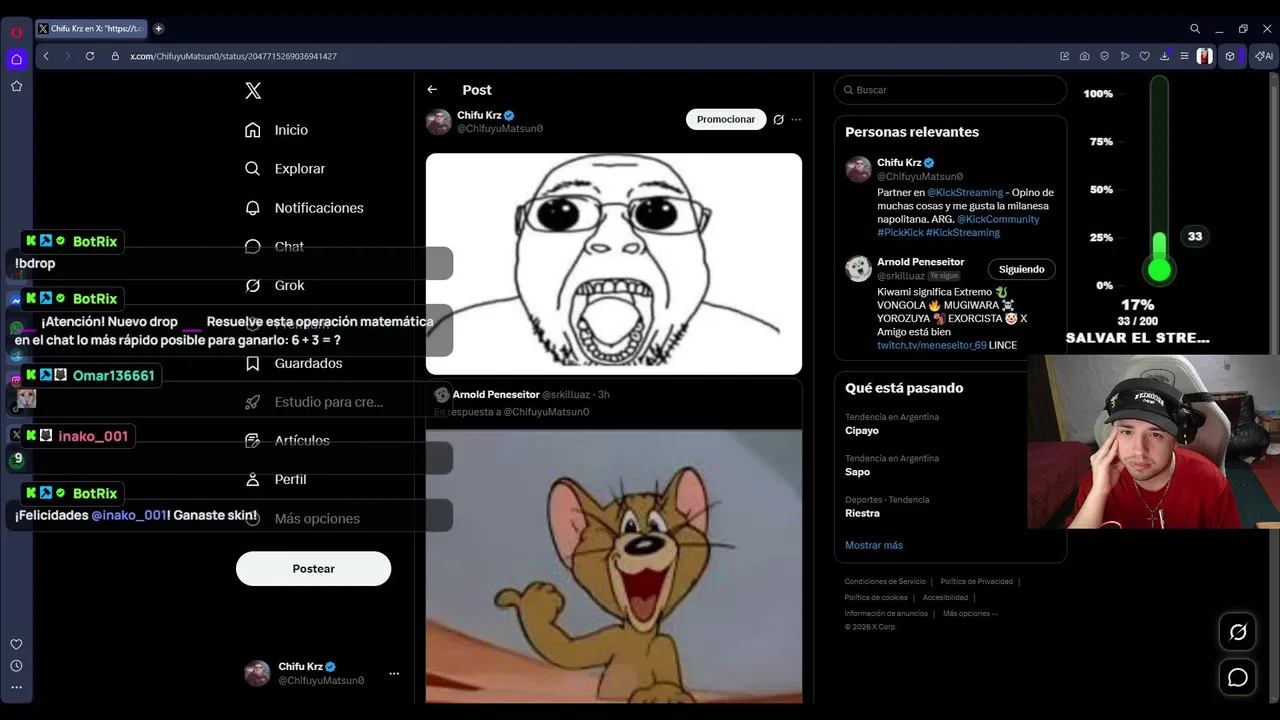Screen dimensions: 1280x720
Task: Click the Chifu Krz avatar in Personas relevantes
Action: click(x=858, y=169)
